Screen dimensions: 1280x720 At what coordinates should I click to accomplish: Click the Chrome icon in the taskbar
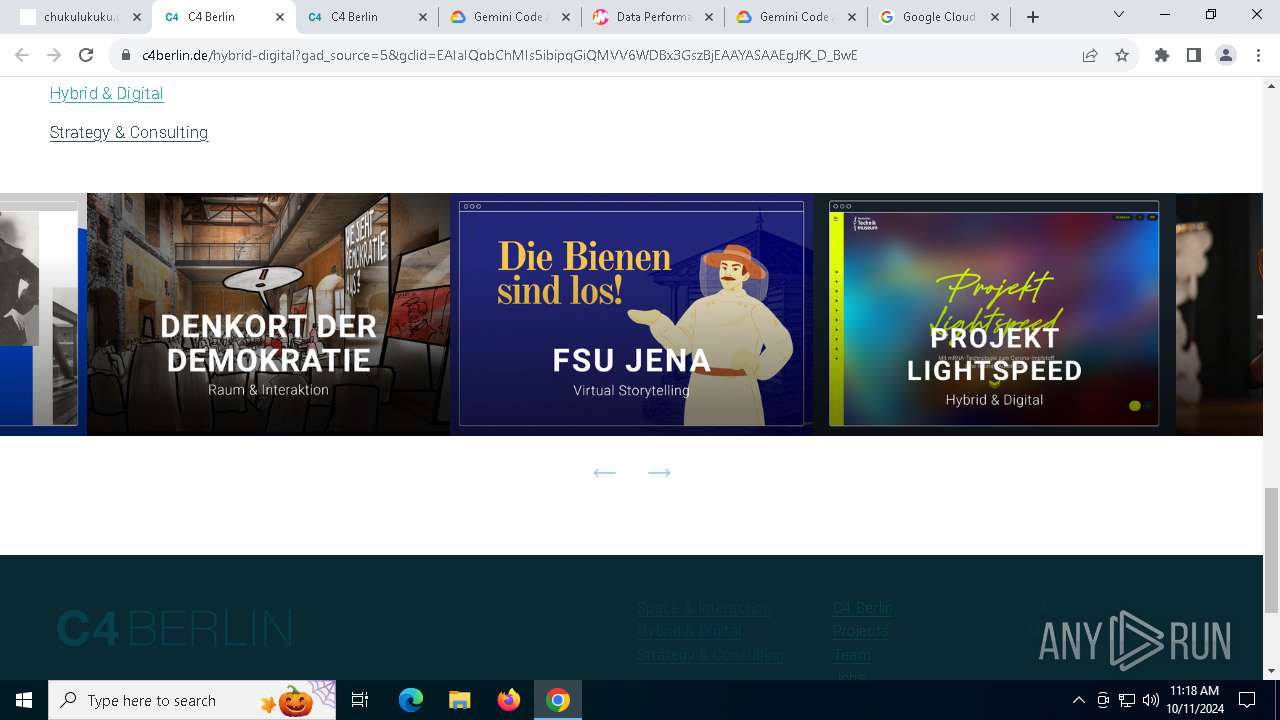[x=558, y=700]
